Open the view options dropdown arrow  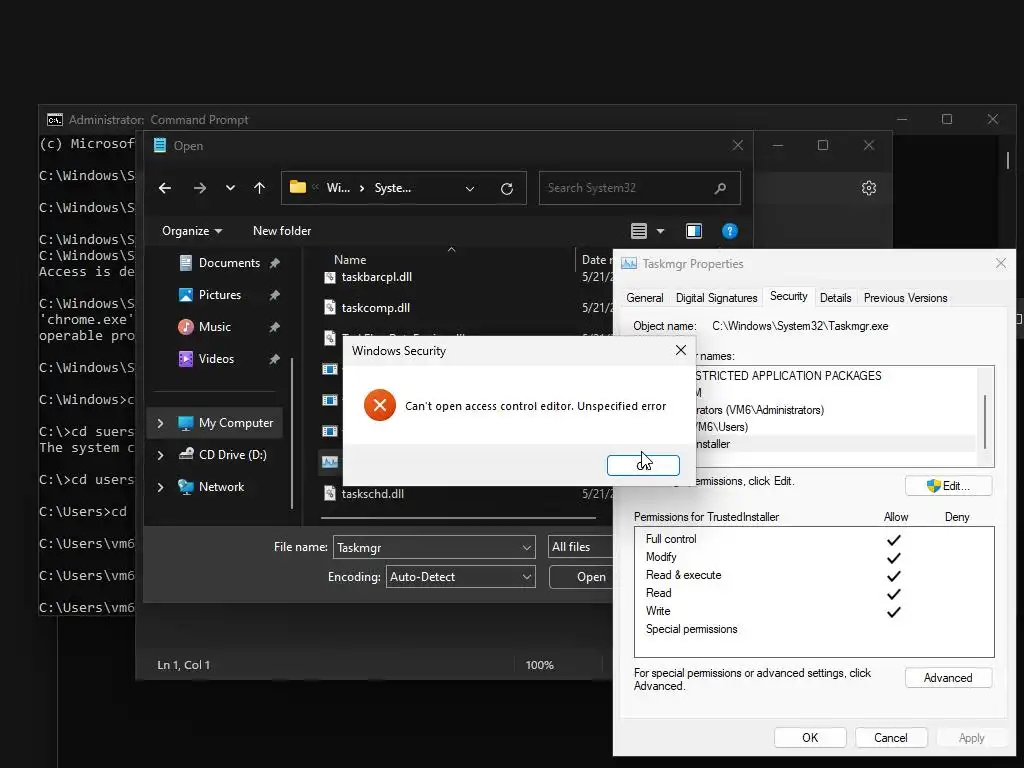(x=660, y=231)
